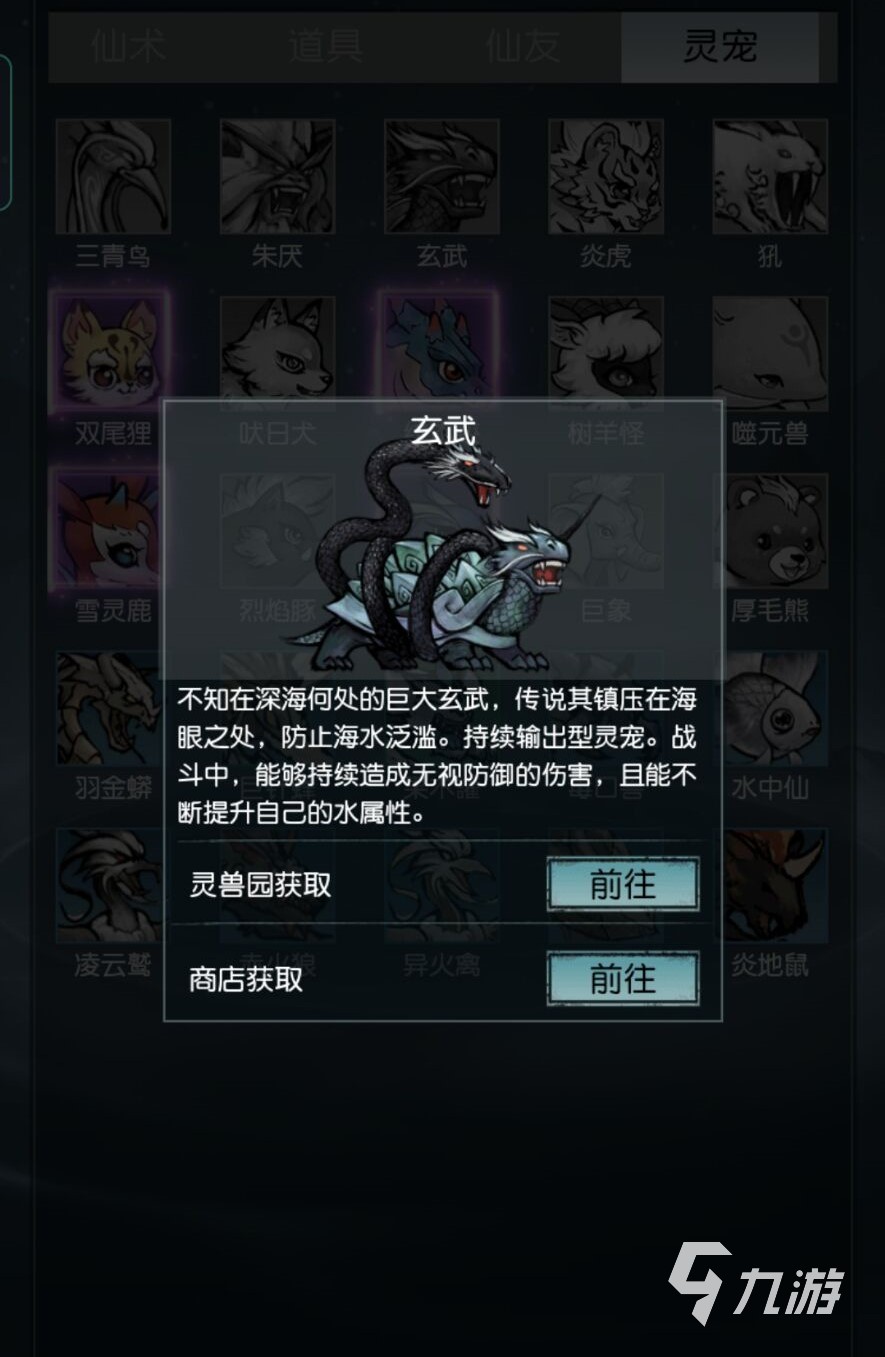Select the 朱厌 pet icon
Image resolution: width=885 pixels, height=1357 pixels.
coord(277,177)
